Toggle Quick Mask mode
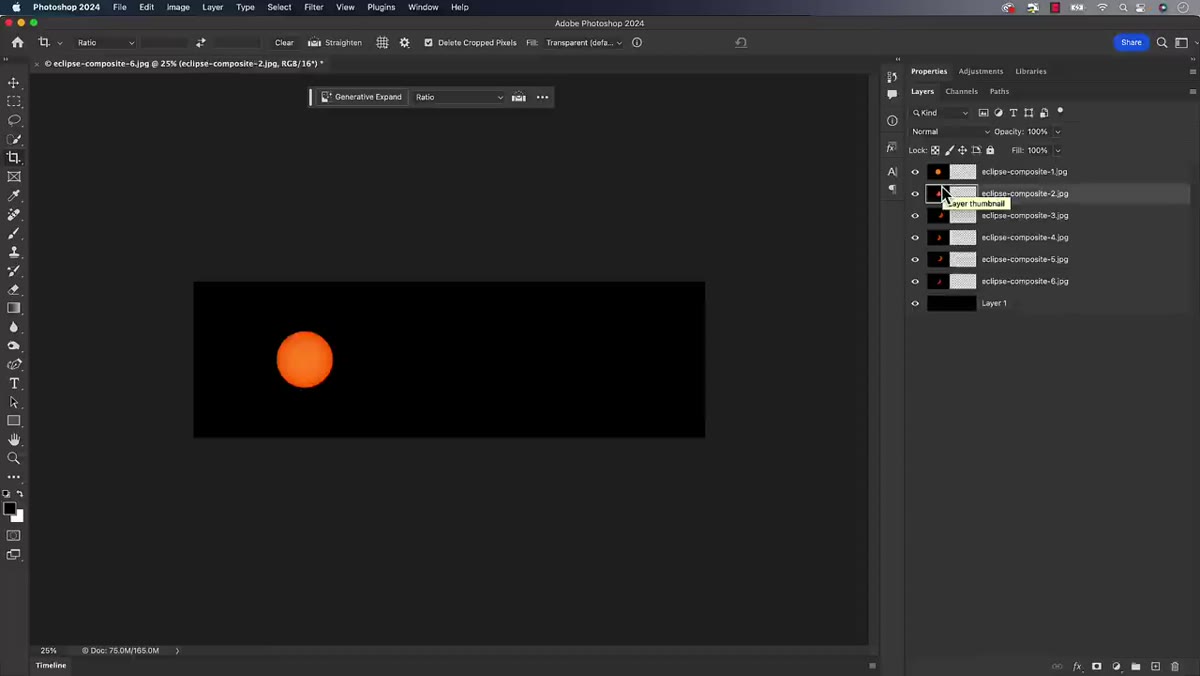Screen dimensions: 1200x676 (14, 536)
